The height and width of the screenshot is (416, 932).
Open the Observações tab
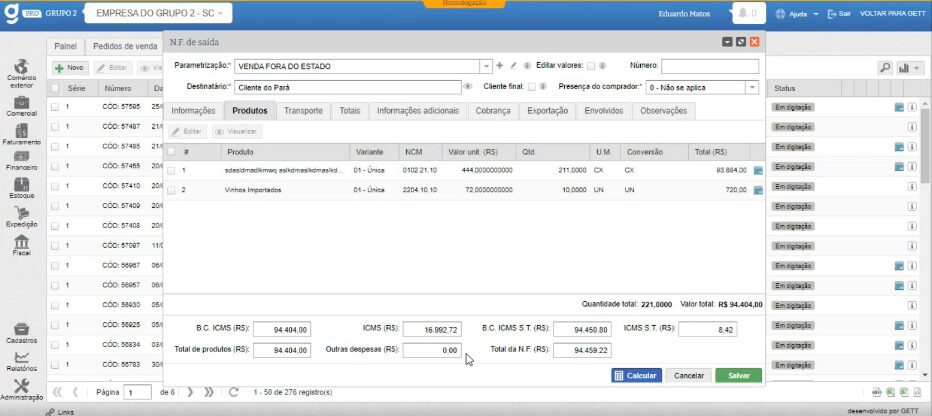[663, 111]
